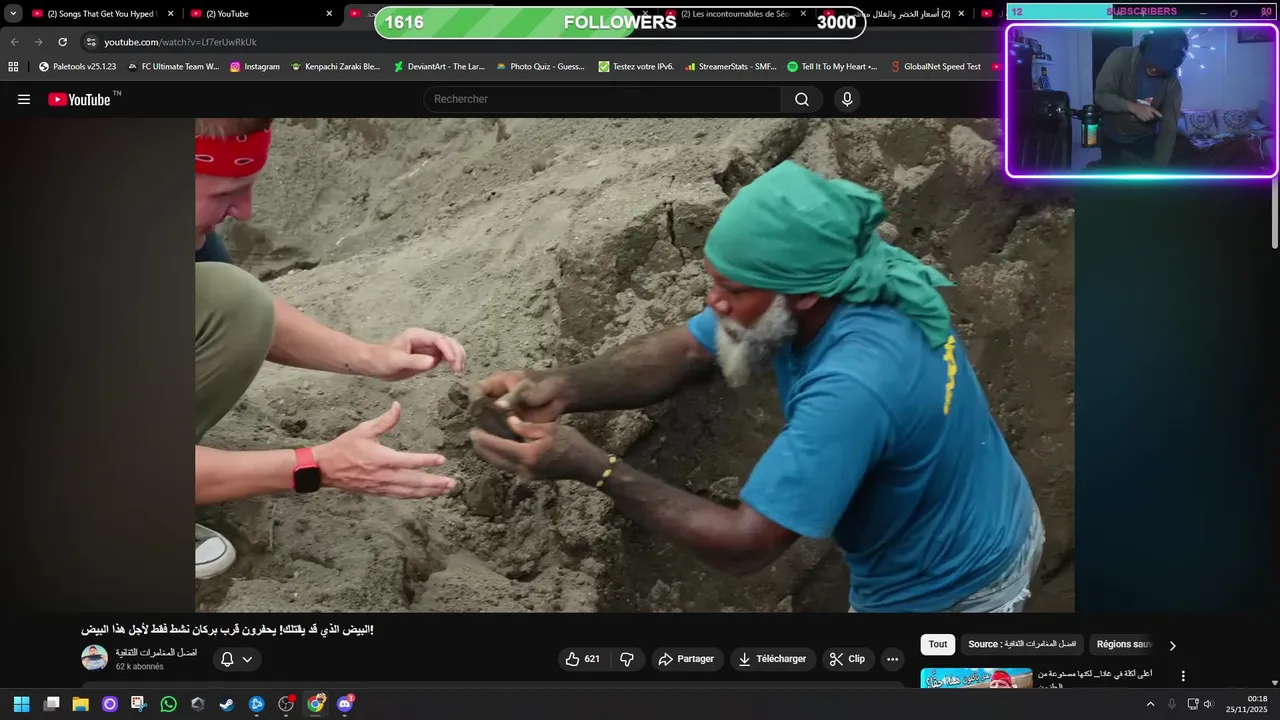Open the Instagram bookmark
This screenshot has width=1280, height=720.
point(255,67)
